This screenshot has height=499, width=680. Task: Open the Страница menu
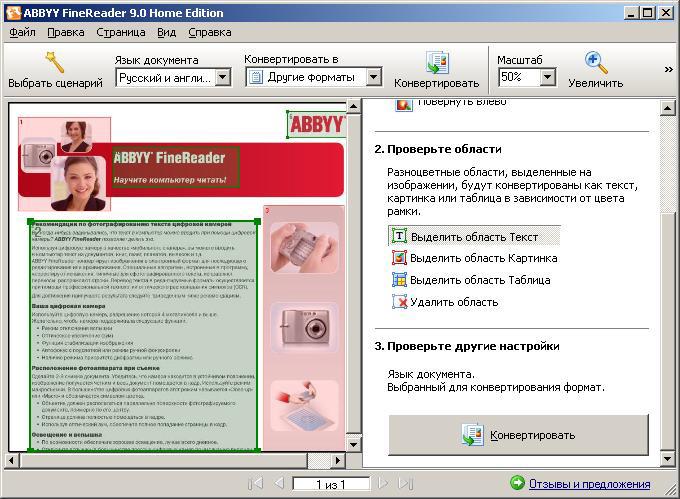[x=121, y=32]
